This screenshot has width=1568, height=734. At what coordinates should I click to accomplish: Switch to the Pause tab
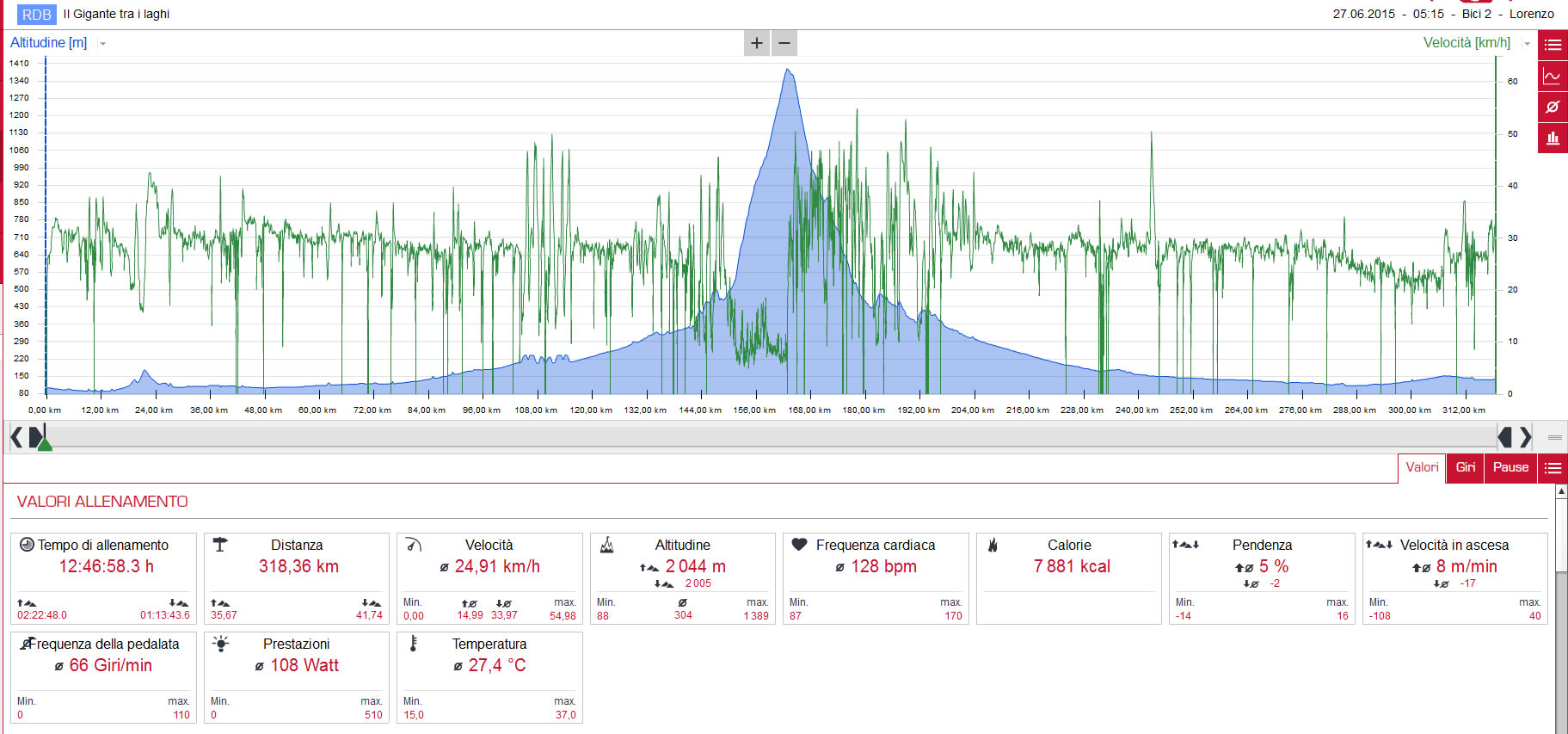pyautogui.click(x=1510, y=467)
